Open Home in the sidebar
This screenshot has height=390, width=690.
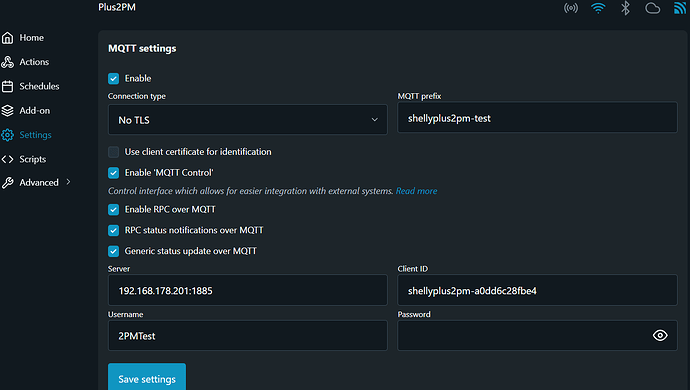point(31,38)
